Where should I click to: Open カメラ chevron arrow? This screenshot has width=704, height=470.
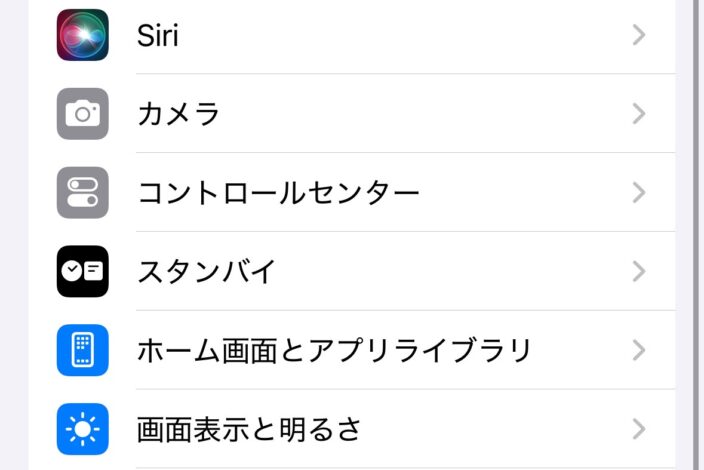(x=639, y=114)
